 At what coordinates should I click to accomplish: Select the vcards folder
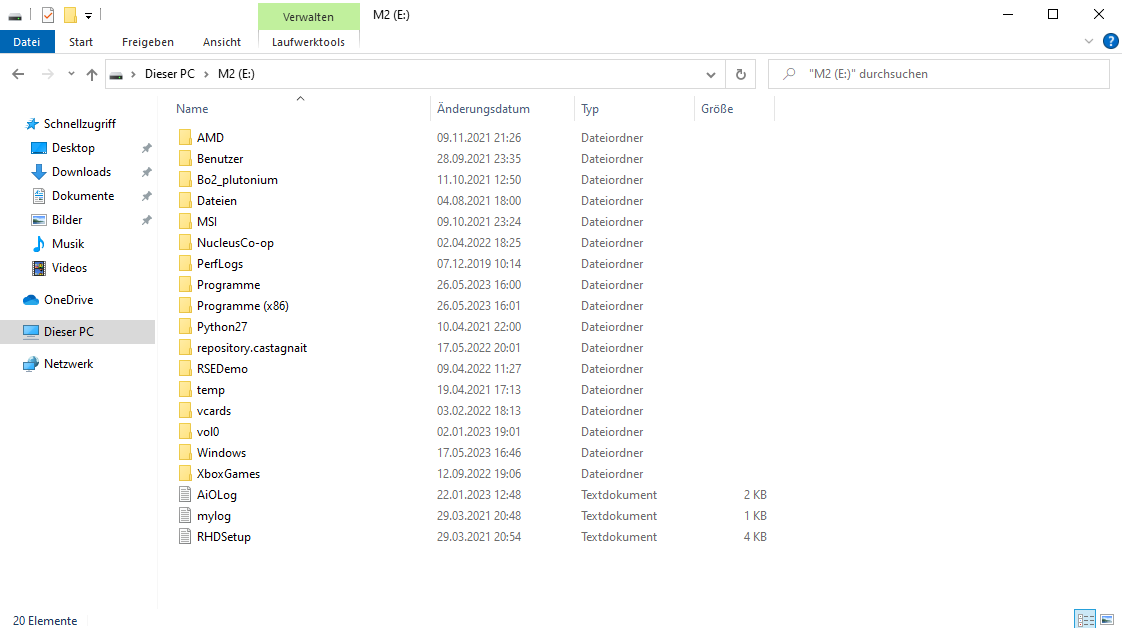213,411
